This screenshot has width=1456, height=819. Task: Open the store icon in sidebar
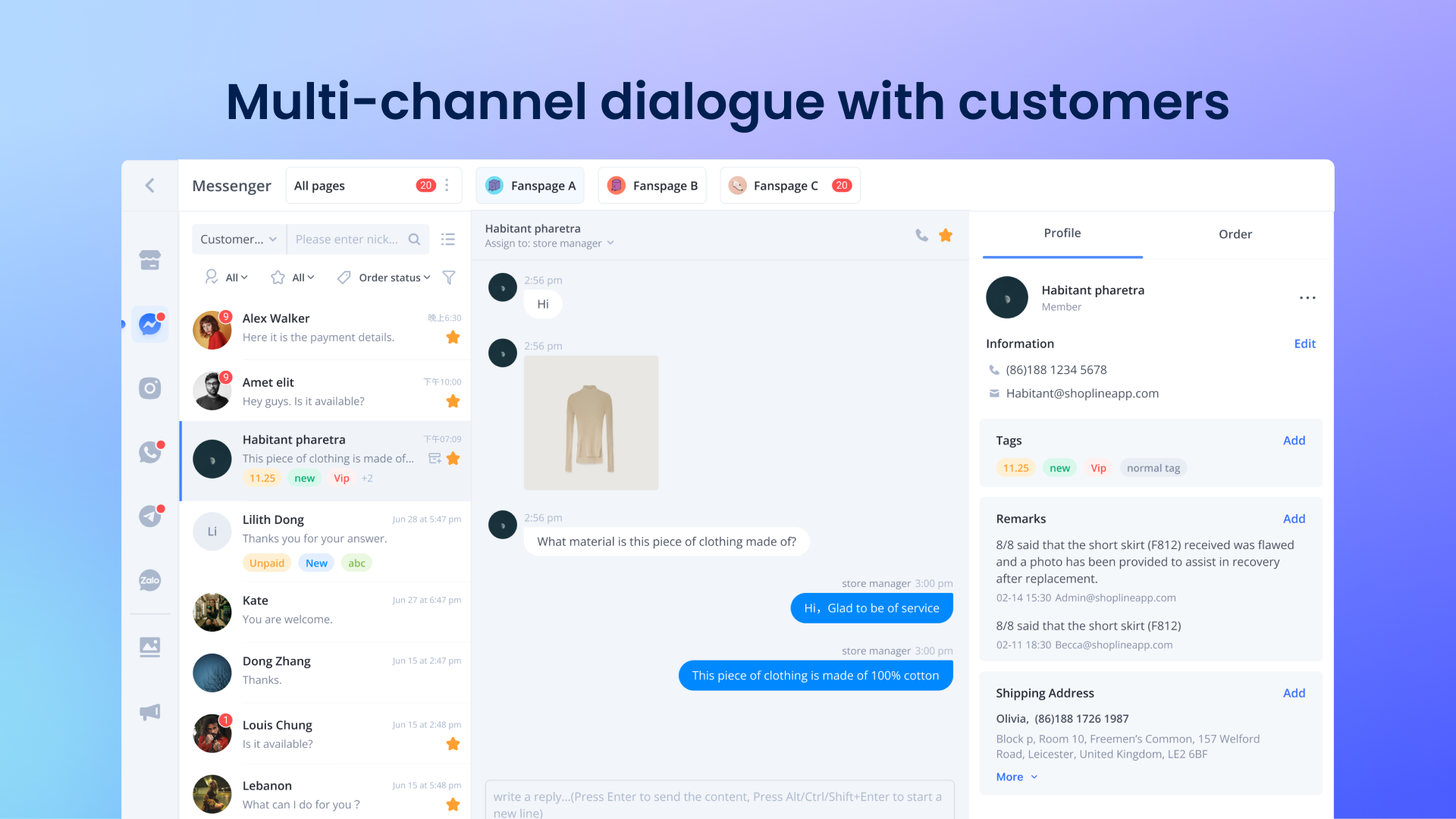(x=149, y=260)
